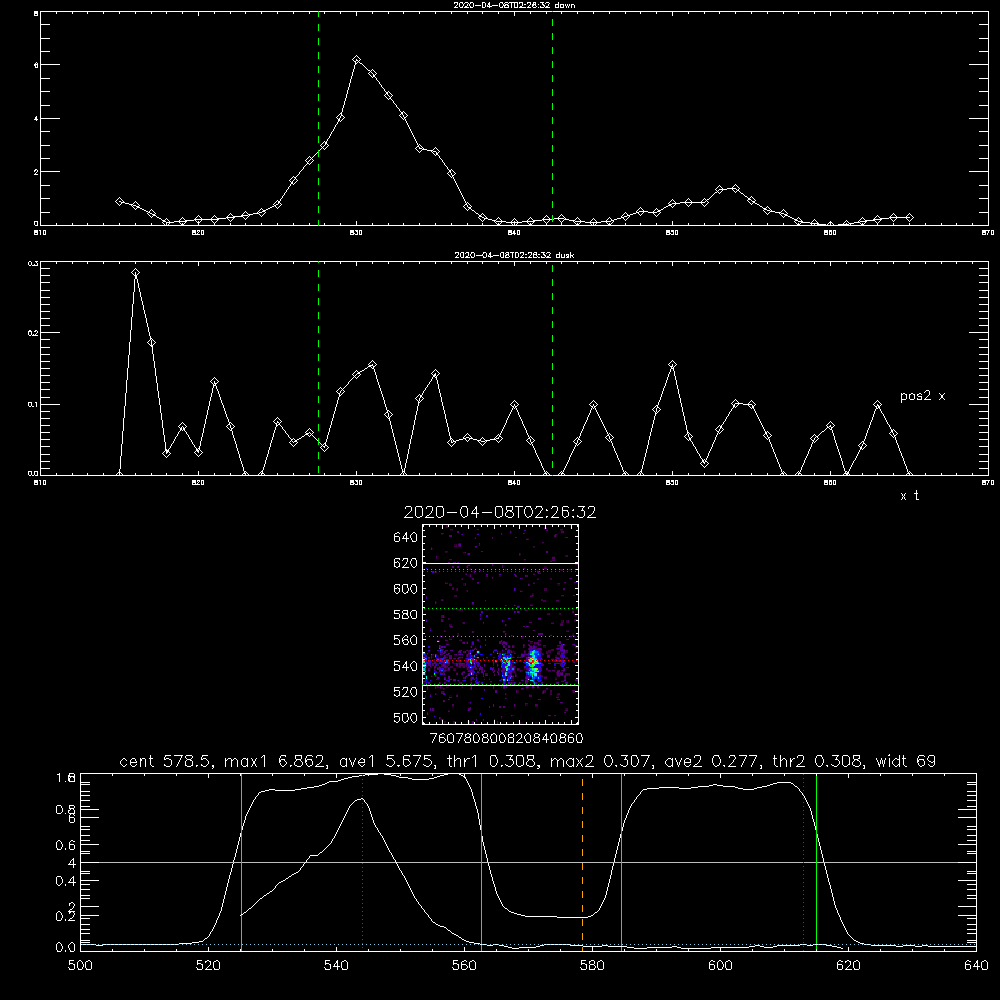1000x1000 pixels.
Task: Click the orange dashed center line at 578.5
Action: [582, 861]
